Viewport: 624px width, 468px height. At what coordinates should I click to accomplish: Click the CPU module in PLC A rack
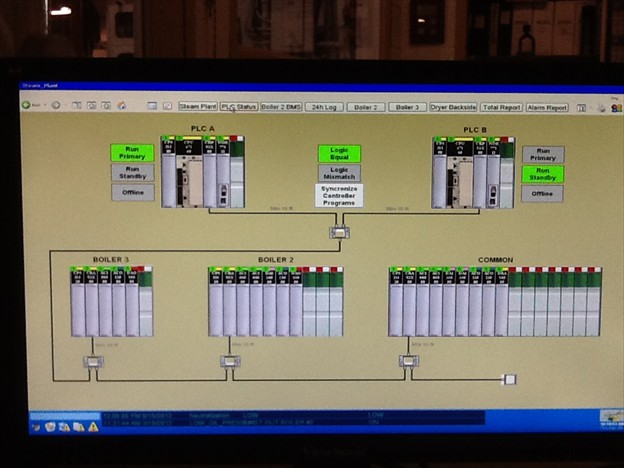point(188,172)
